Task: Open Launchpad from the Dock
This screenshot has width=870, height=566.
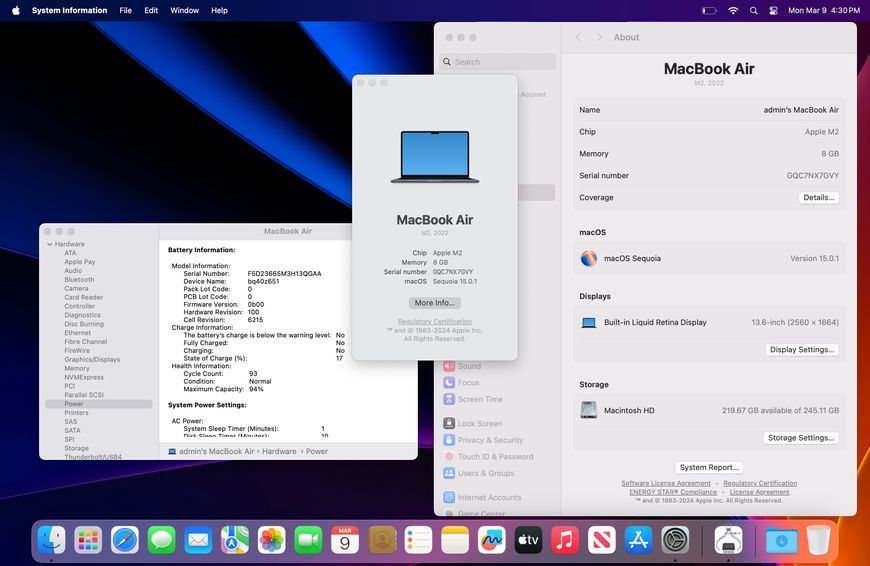Action: (x=88, y=539)
